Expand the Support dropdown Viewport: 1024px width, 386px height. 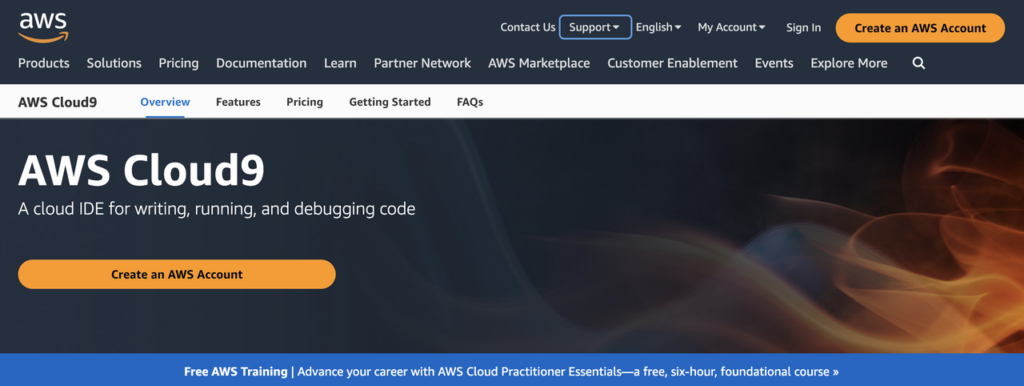coord(595,27)
